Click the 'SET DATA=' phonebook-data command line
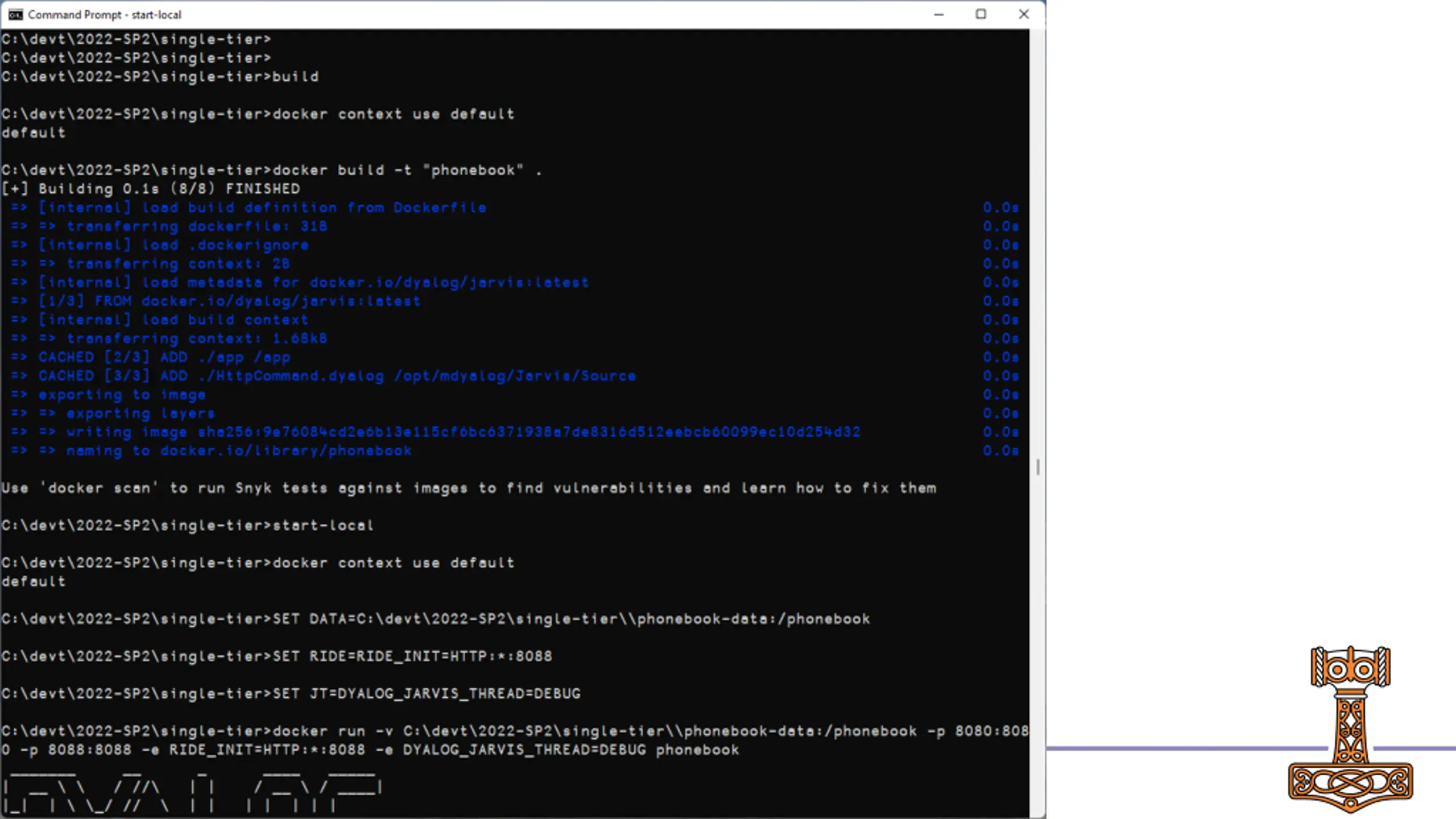This screenshot has height=819, width=1456. (436, 619)
